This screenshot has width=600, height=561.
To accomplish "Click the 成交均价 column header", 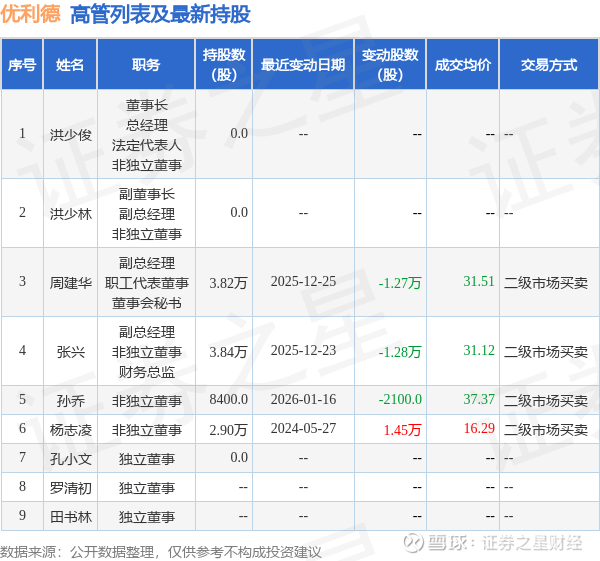I will click(463, 65).
